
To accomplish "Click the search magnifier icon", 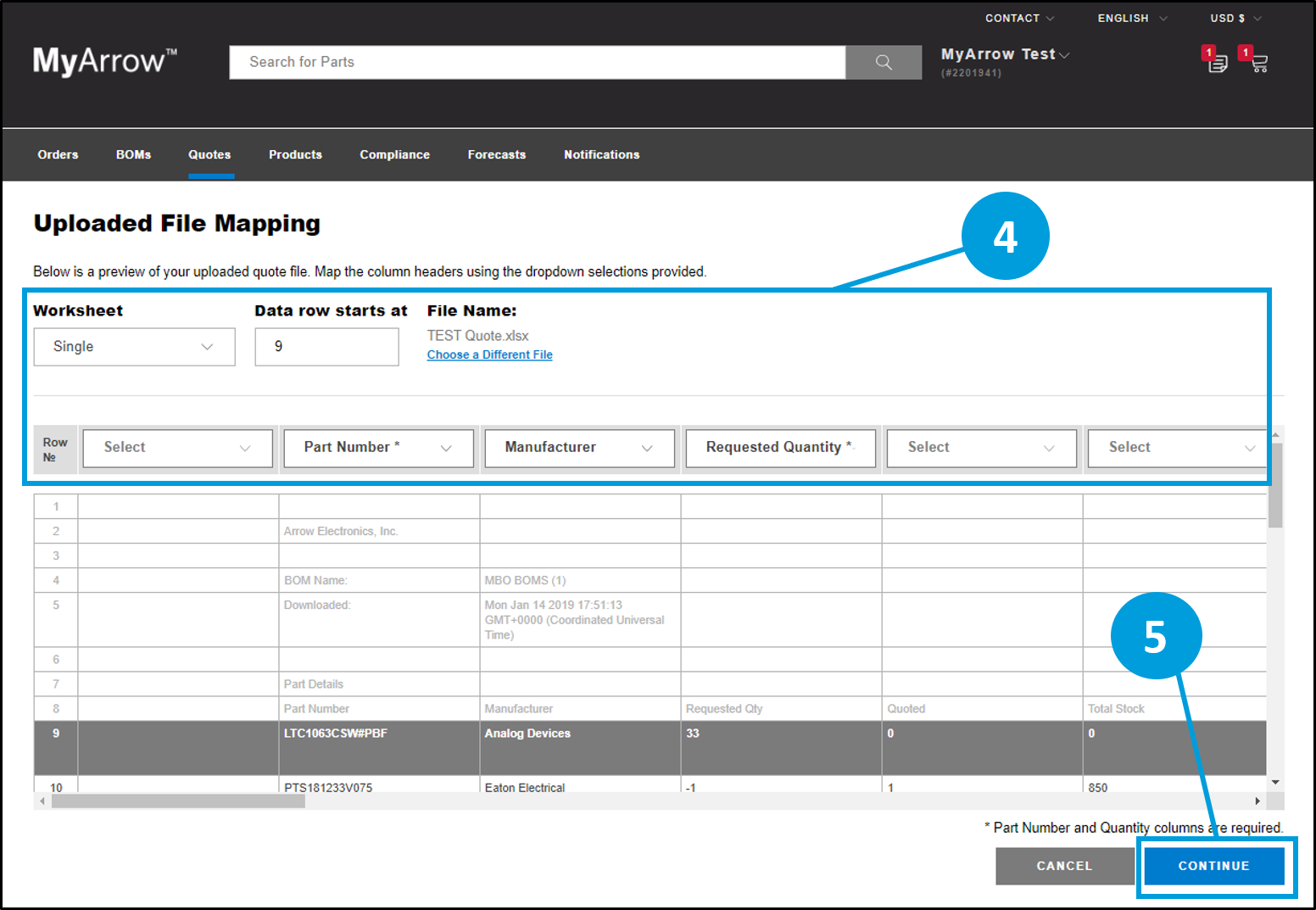I will pyautogui.click(x=883, y=62).
